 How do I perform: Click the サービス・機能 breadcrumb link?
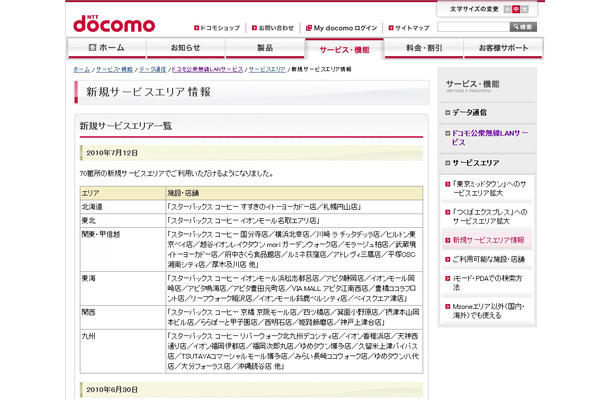114,69
